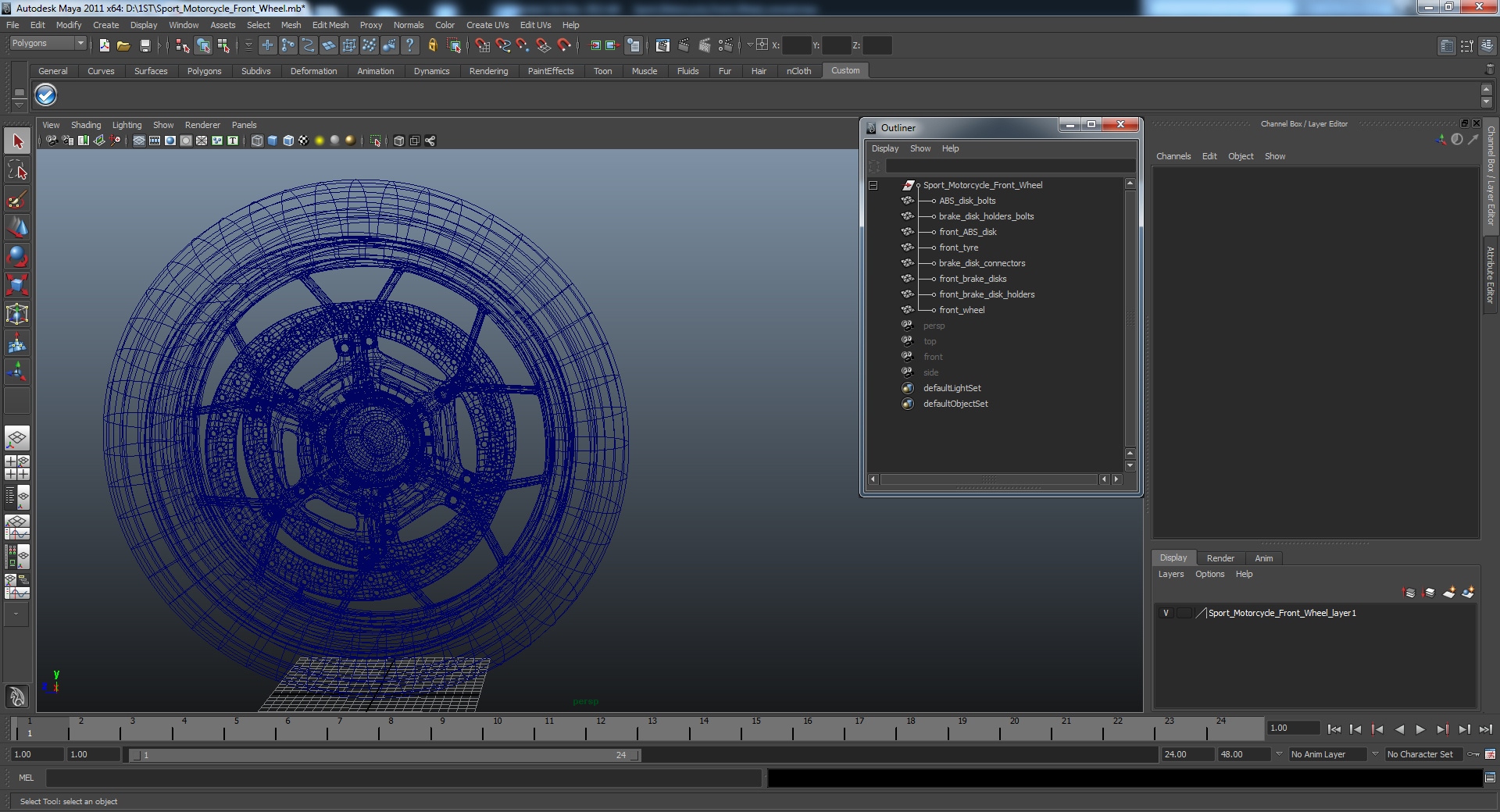Pick the Paint Selection tool
Screen dimensions: 1500x812
tap(17, 199)
